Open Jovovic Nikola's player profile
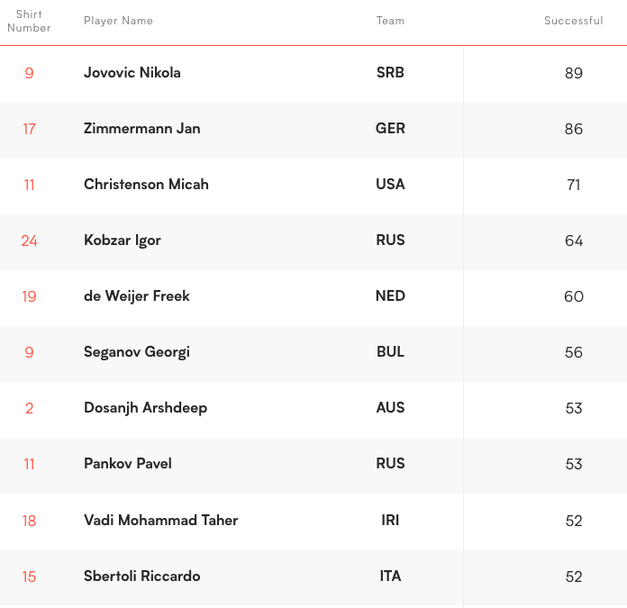This screenshot has height=608, width=627. click(132, 73)
